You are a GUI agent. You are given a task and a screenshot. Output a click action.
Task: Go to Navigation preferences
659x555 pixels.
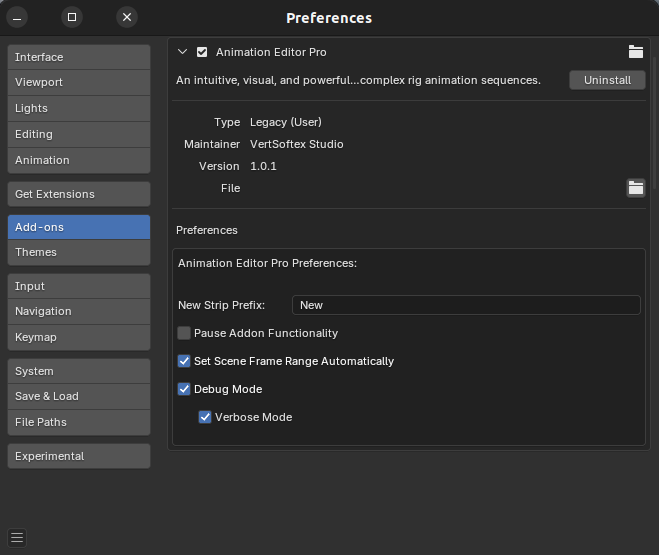click(79, 311)
